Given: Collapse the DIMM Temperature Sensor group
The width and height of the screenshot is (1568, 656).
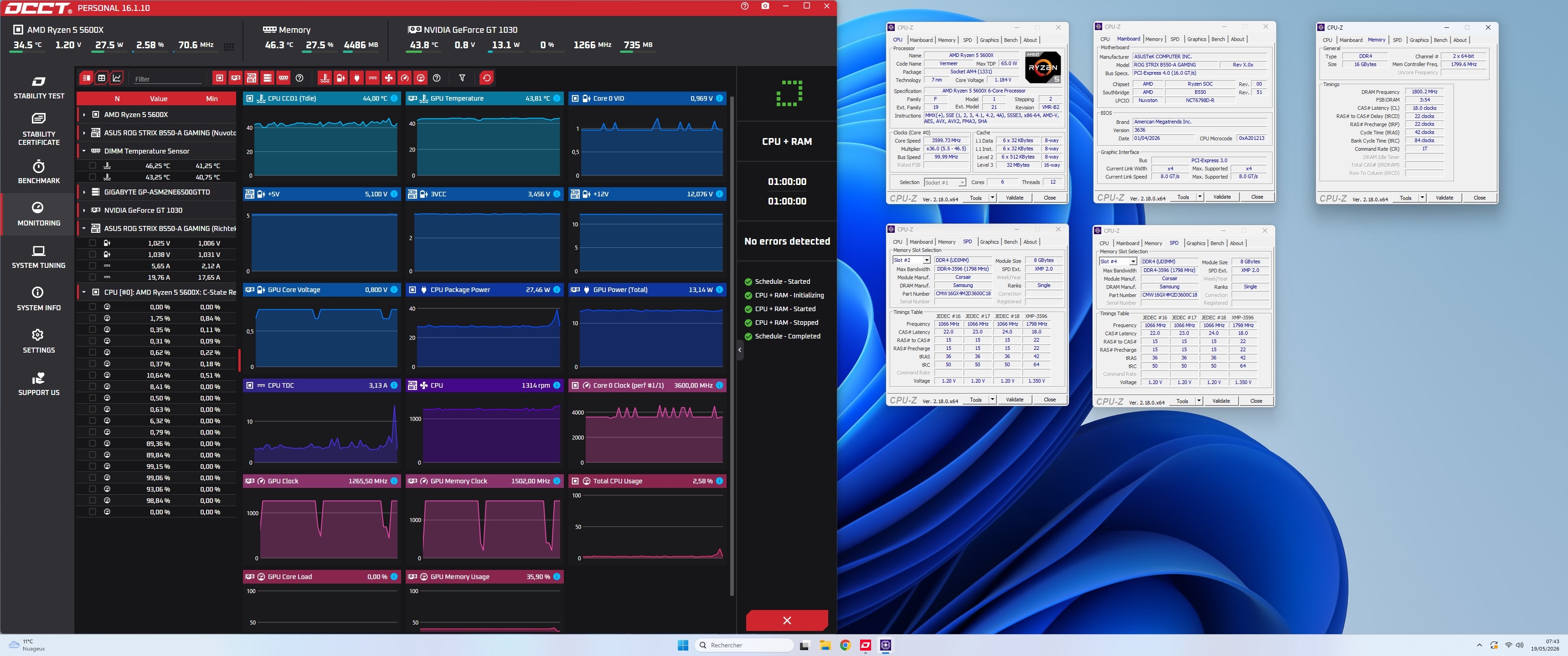Looking at the screenshot, I should 84,151.
